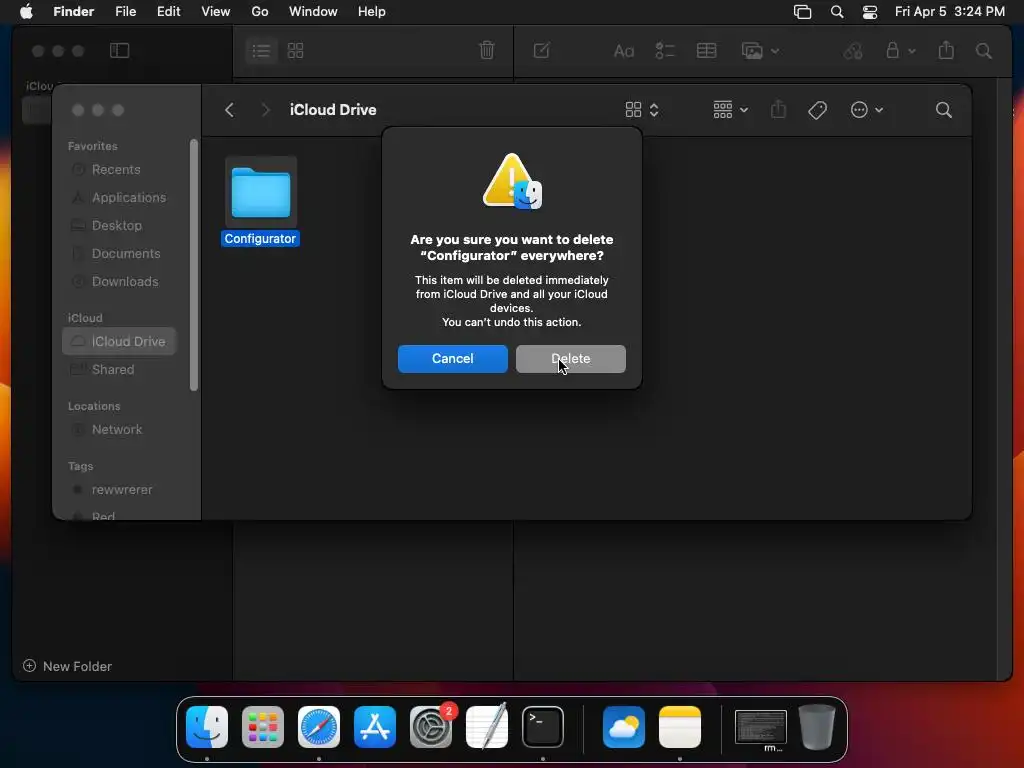1024x768 pixels.
Task: Click New Folder in Notes window
Action: (67, 666)
